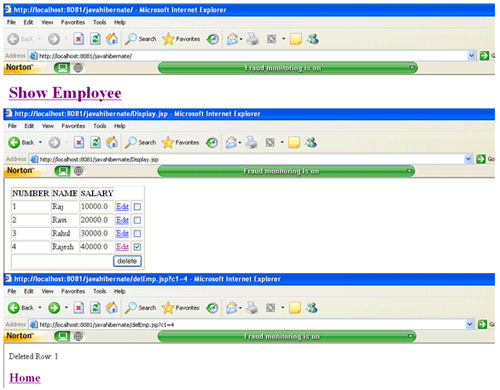Open Back history arrow in delEmp.jsp window

click(40, 308)
